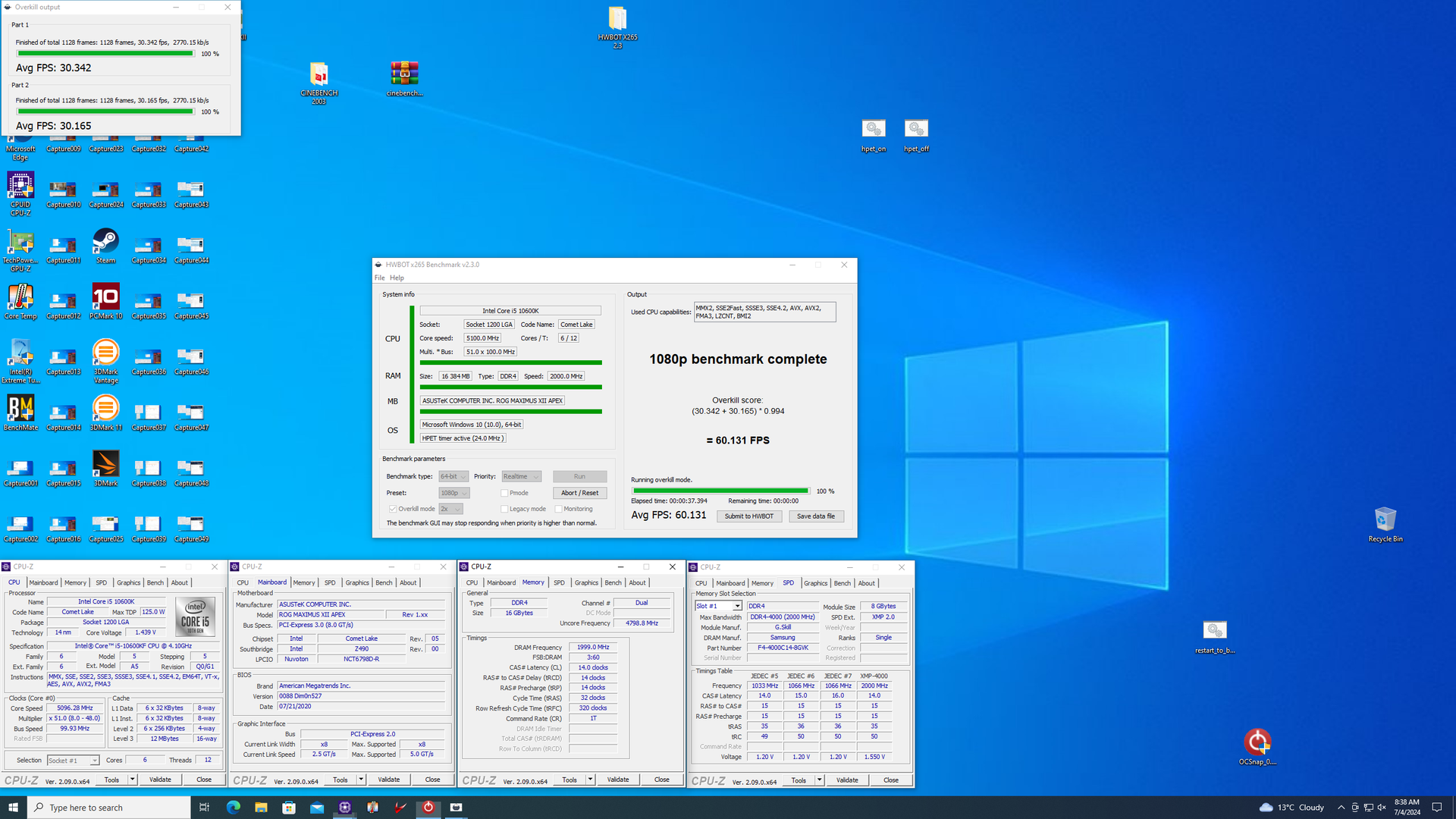The image size is (1456, 819).
Task: Launch 3DMark Vantage desktop icon
Action: point(105,361)
